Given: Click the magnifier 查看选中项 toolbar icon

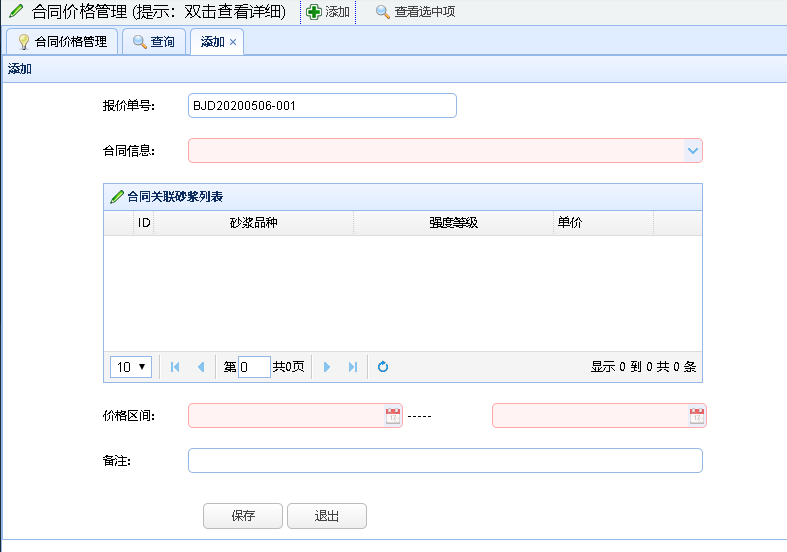Looking at the screenshot, I should coord(383,12).
